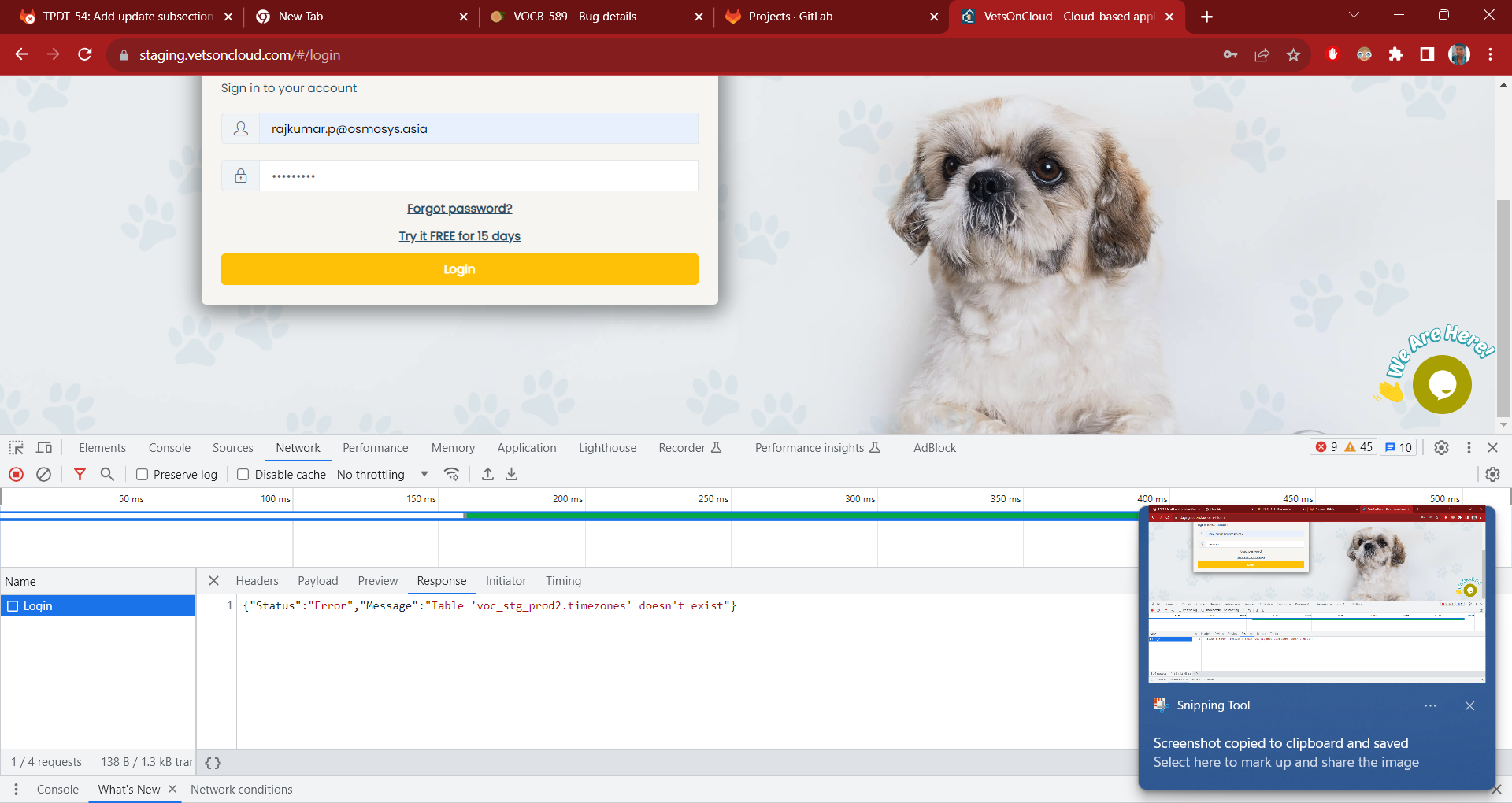The height and width of the screenshot is (803, 1512).
Task: Enable the Preserve log checkbox
Action: [x=143, y=475]
